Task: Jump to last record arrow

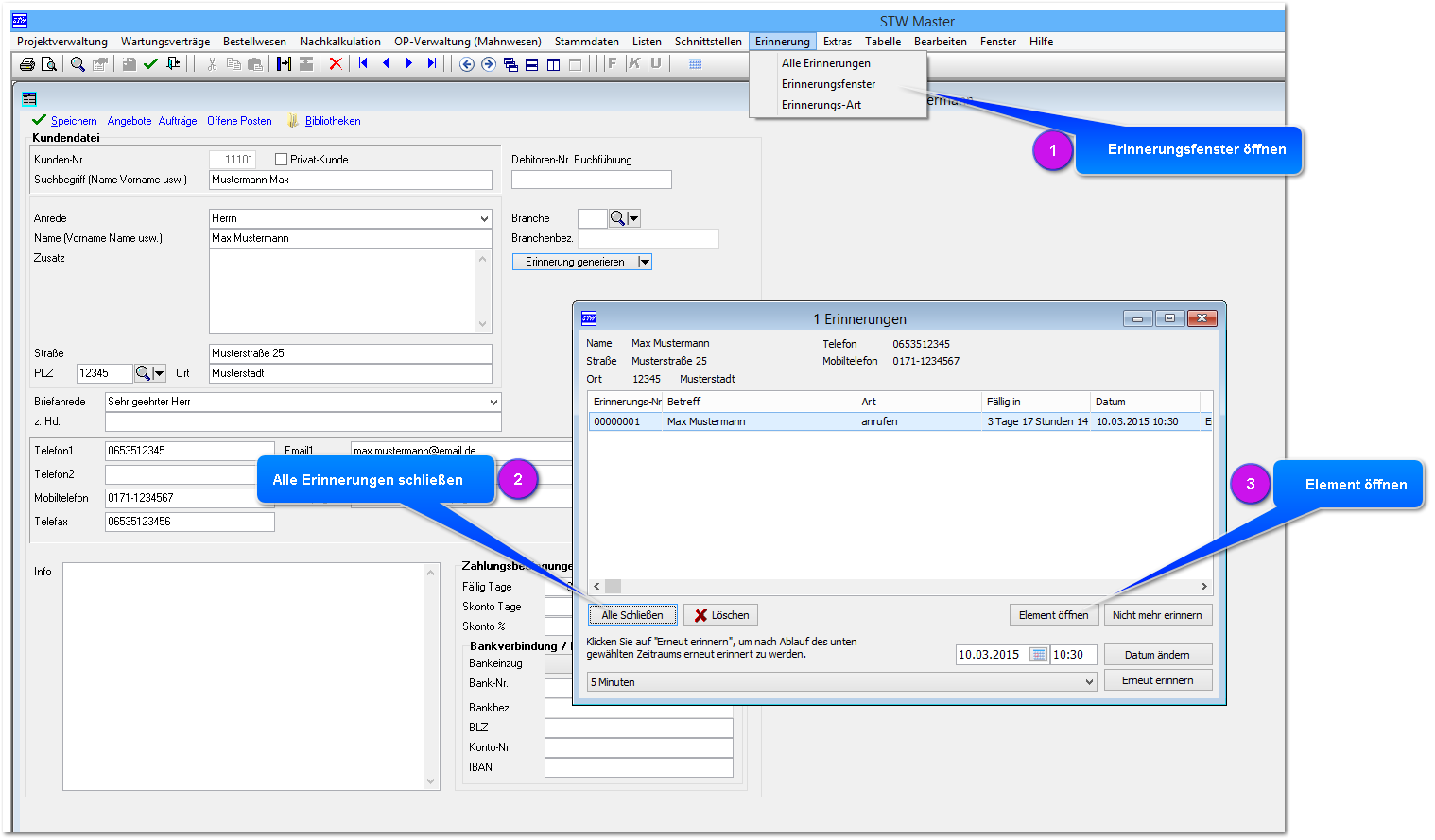Action: tap(432, 63)
